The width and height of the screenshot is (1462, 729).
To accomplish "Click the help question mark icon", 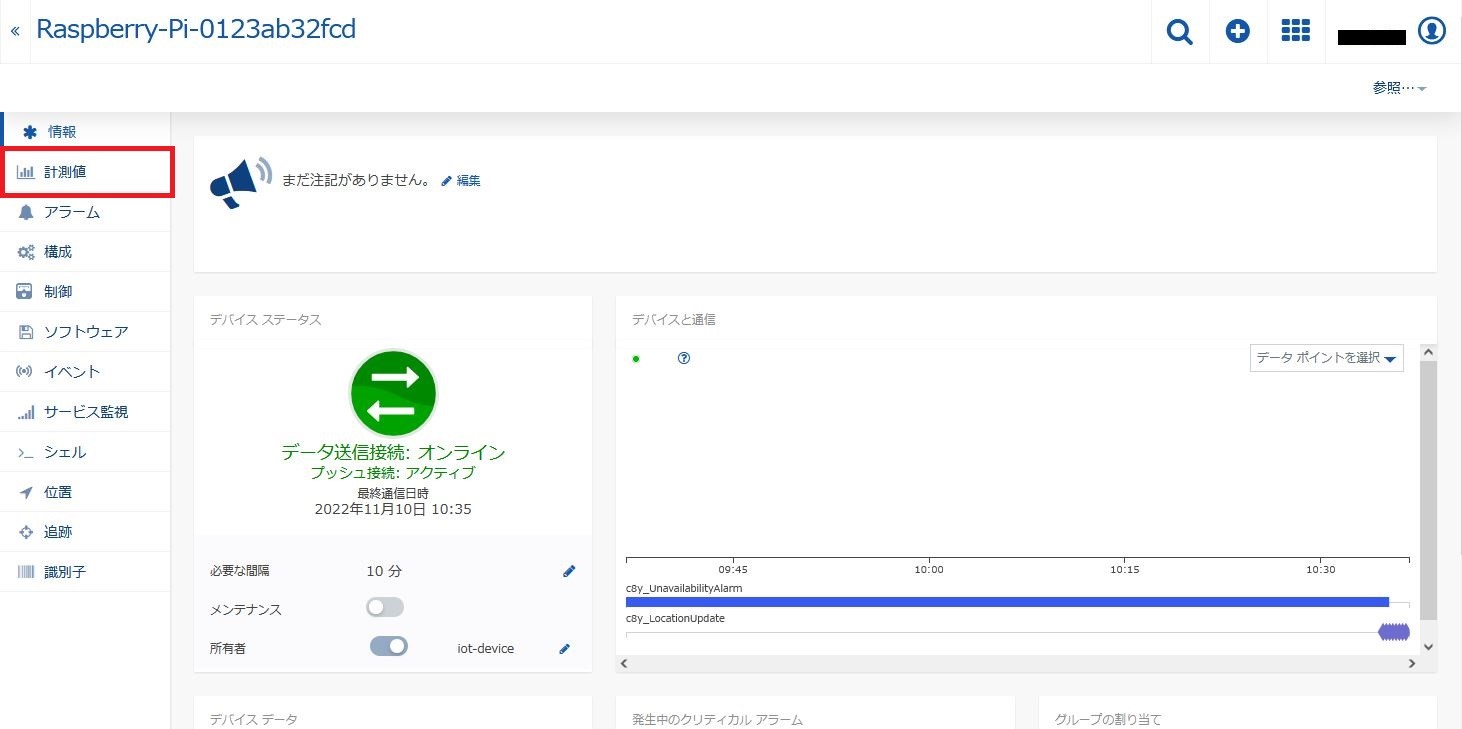I will click(x=684, y=358).
